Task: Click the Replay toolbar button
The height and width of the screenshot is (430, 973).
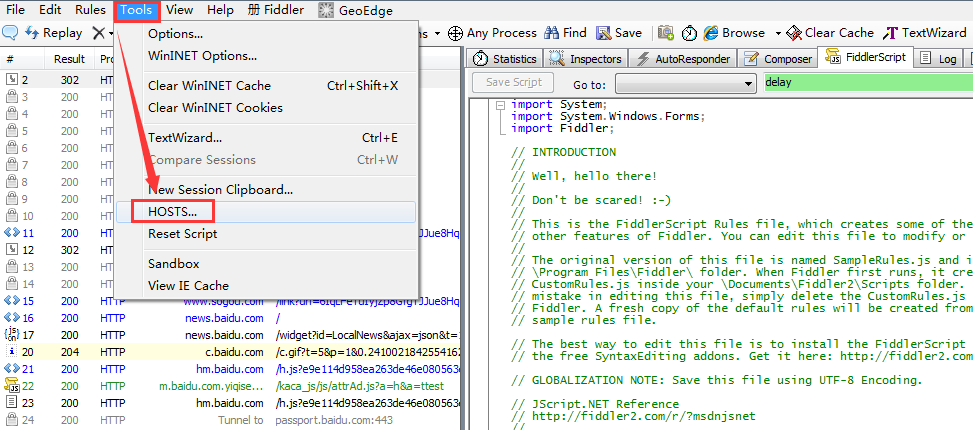Action: pos(53,33)
